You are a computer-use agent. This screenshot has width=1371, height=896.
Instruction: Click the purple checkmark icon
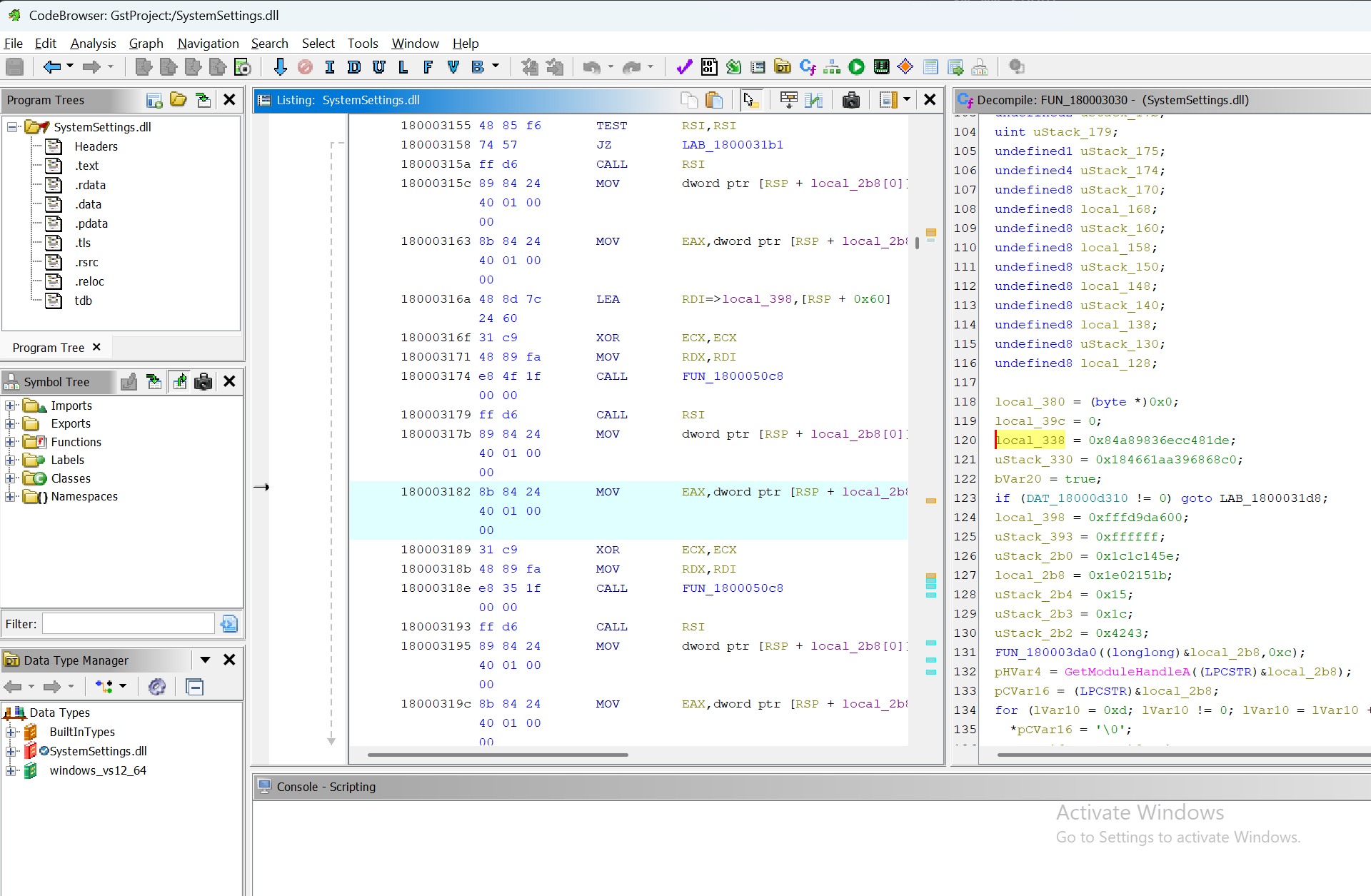click(684, 67)
